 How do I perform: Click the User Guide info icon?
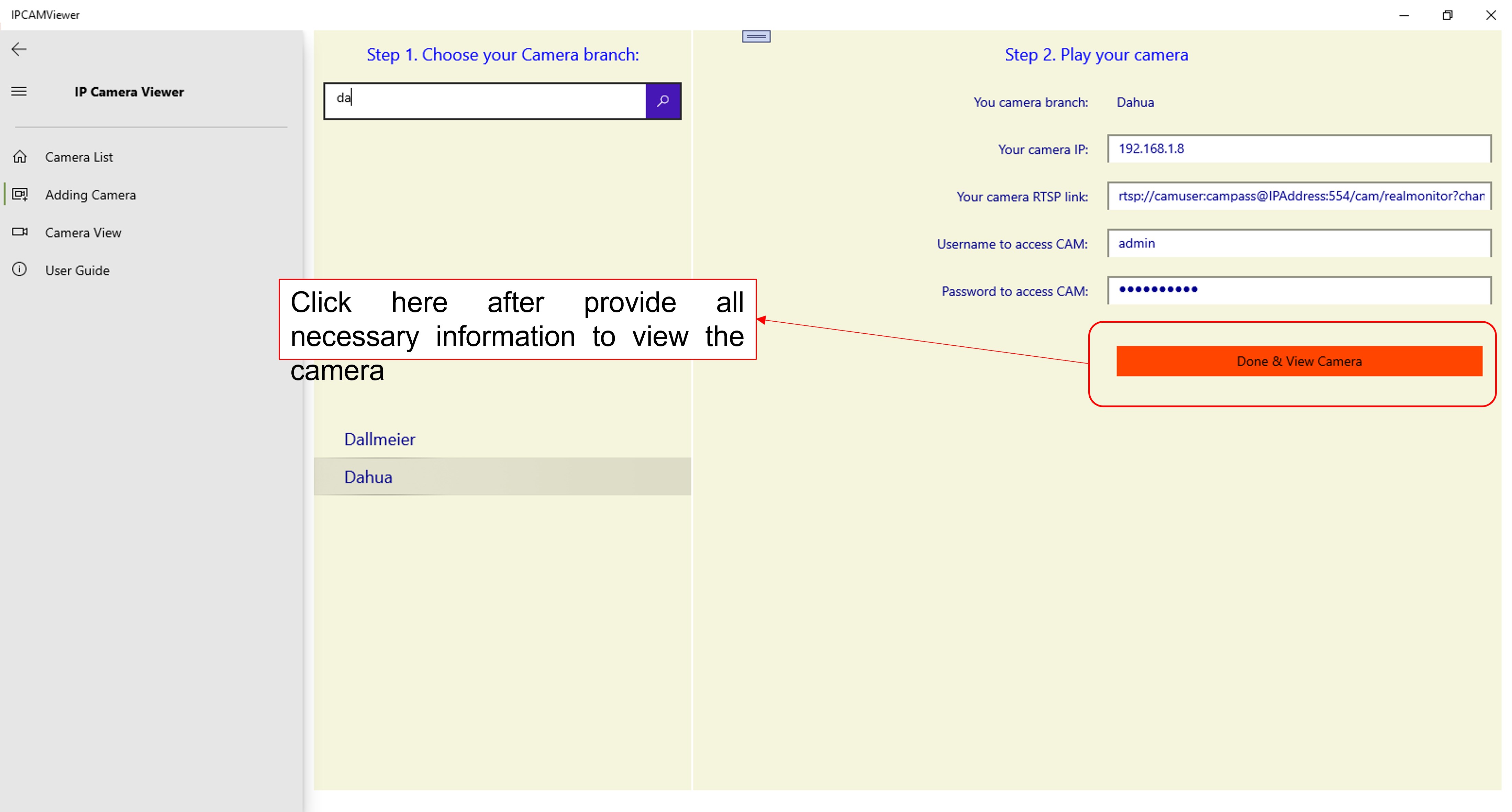(20, 269)
